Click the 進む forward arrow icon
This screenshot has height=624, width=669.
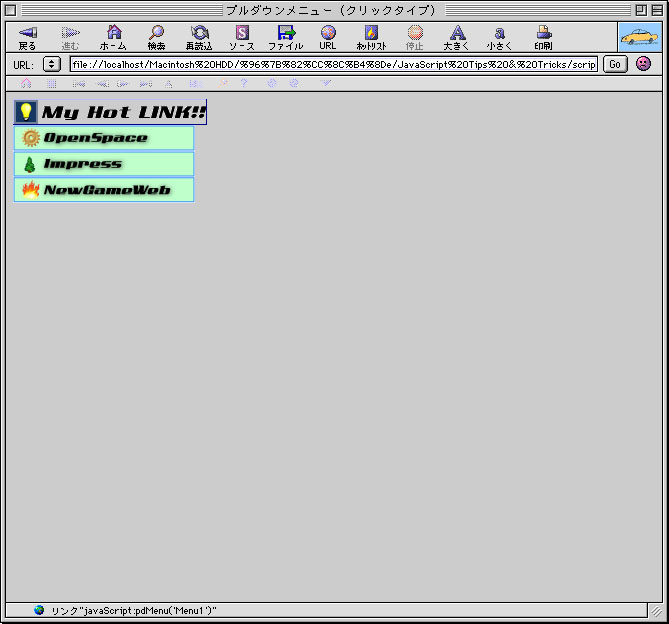pyautogui.click(x=70, y=32)
